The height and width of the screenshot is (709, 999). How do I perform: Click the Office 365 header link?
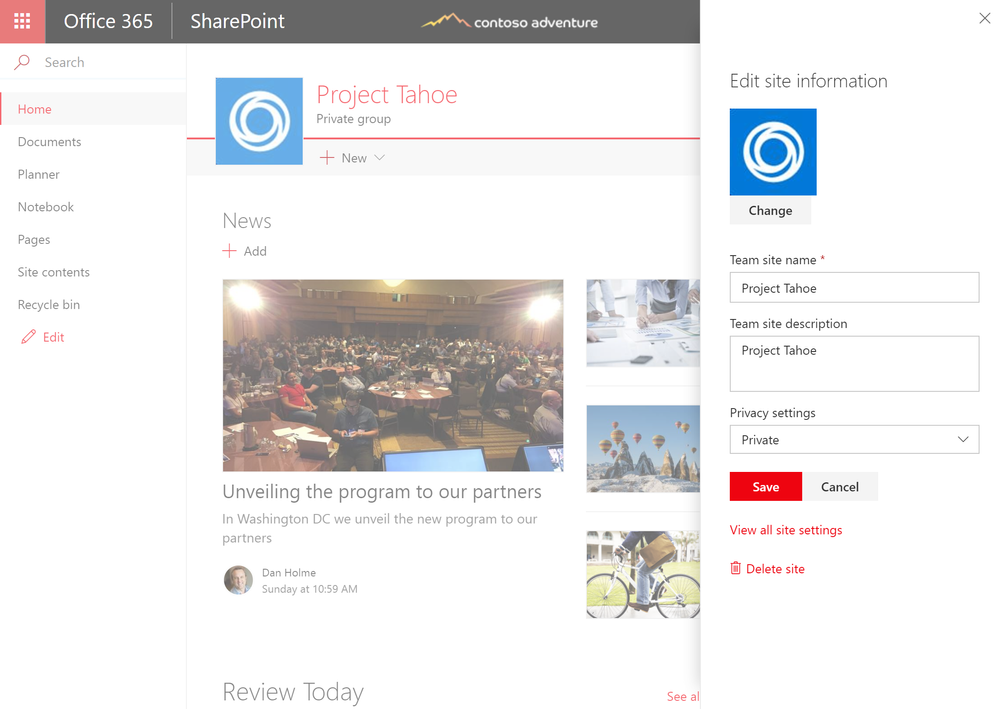coord(108,21)
